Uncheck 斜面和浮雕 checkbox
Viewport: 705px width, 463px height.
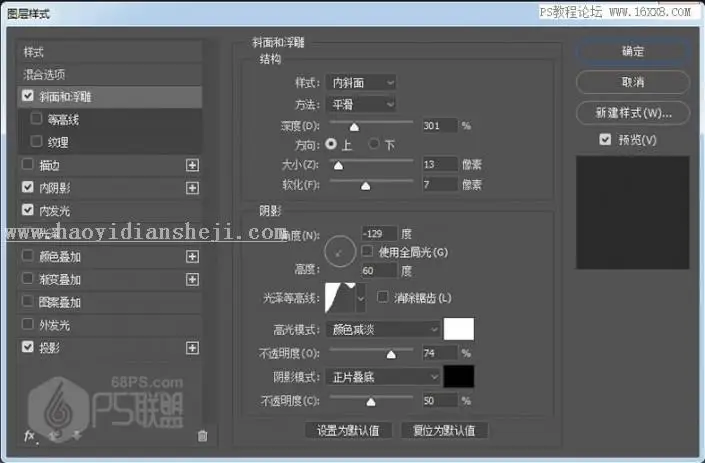point(28,96)
